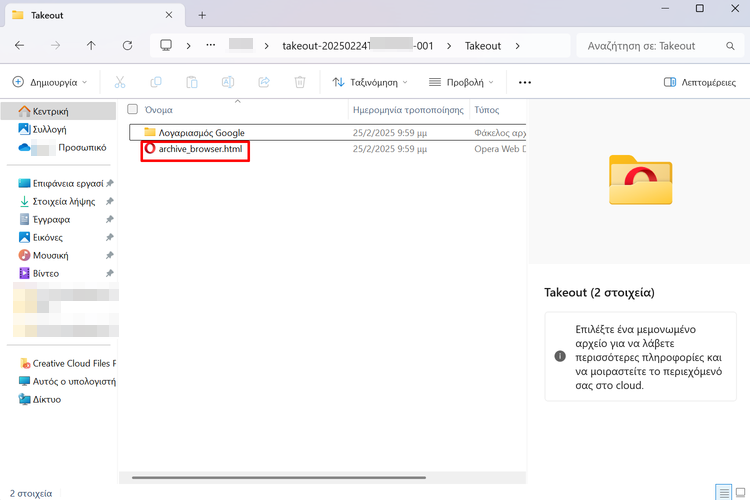
Task: Click the Share icon in toolbar
Action: pyautogui.click(x=264, y=82)
